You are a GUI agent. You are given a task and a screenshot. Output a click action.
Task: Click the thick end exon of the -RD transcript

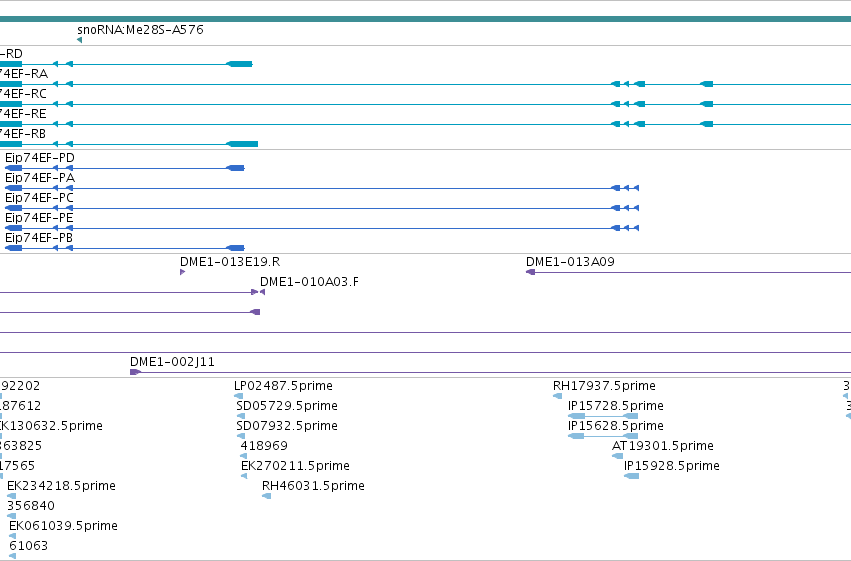(x=239, y=64)
